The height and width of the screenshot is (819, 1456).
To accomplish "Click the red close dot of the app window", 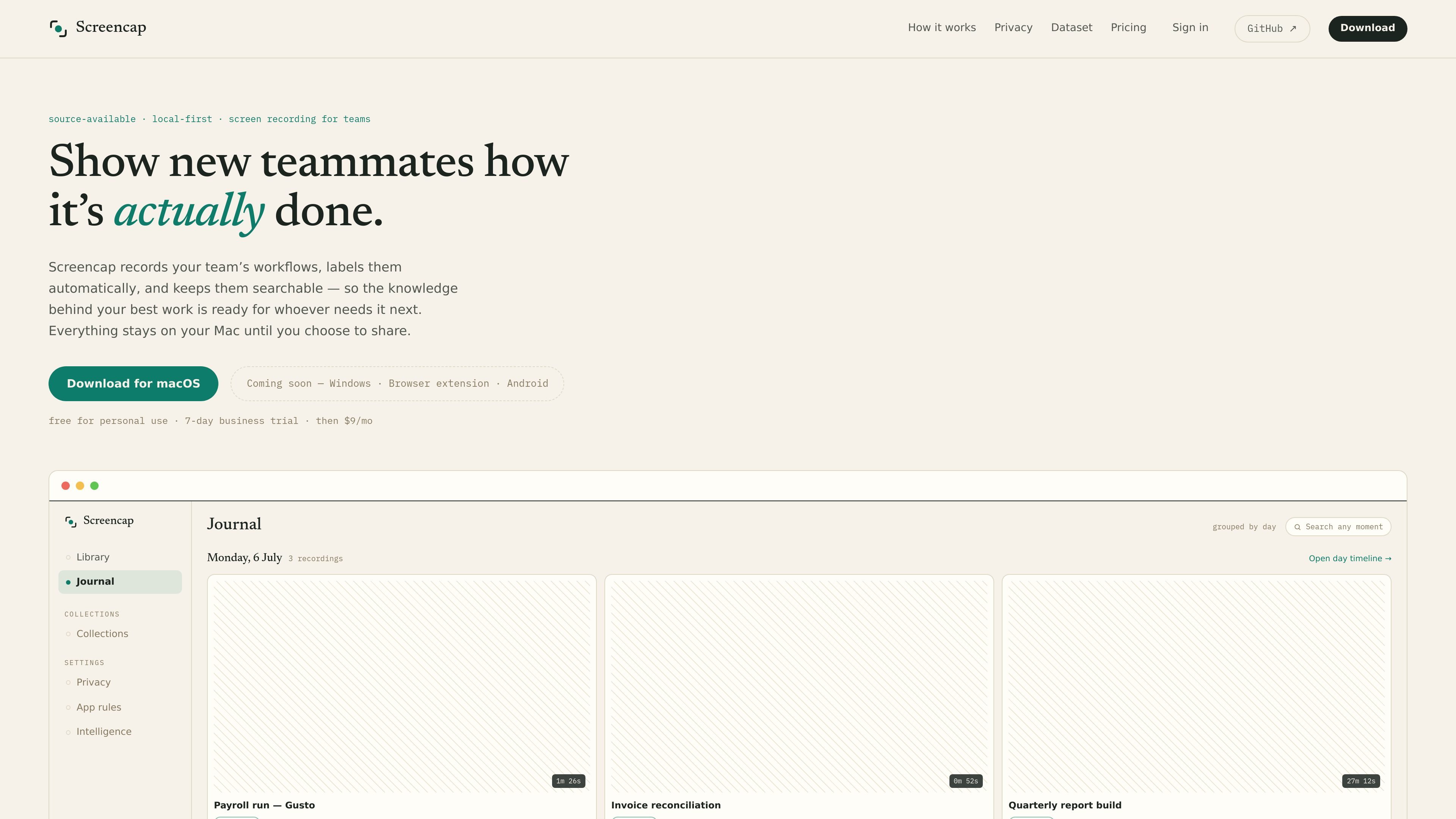I will click(66, 485).
